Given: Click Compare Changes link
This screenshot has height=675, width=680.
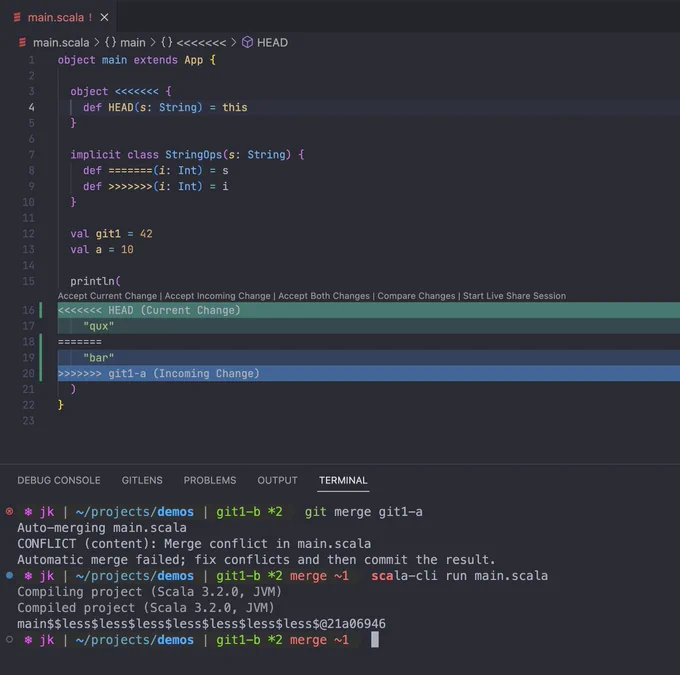Looking at the screenshot, I should coord(416,296).
